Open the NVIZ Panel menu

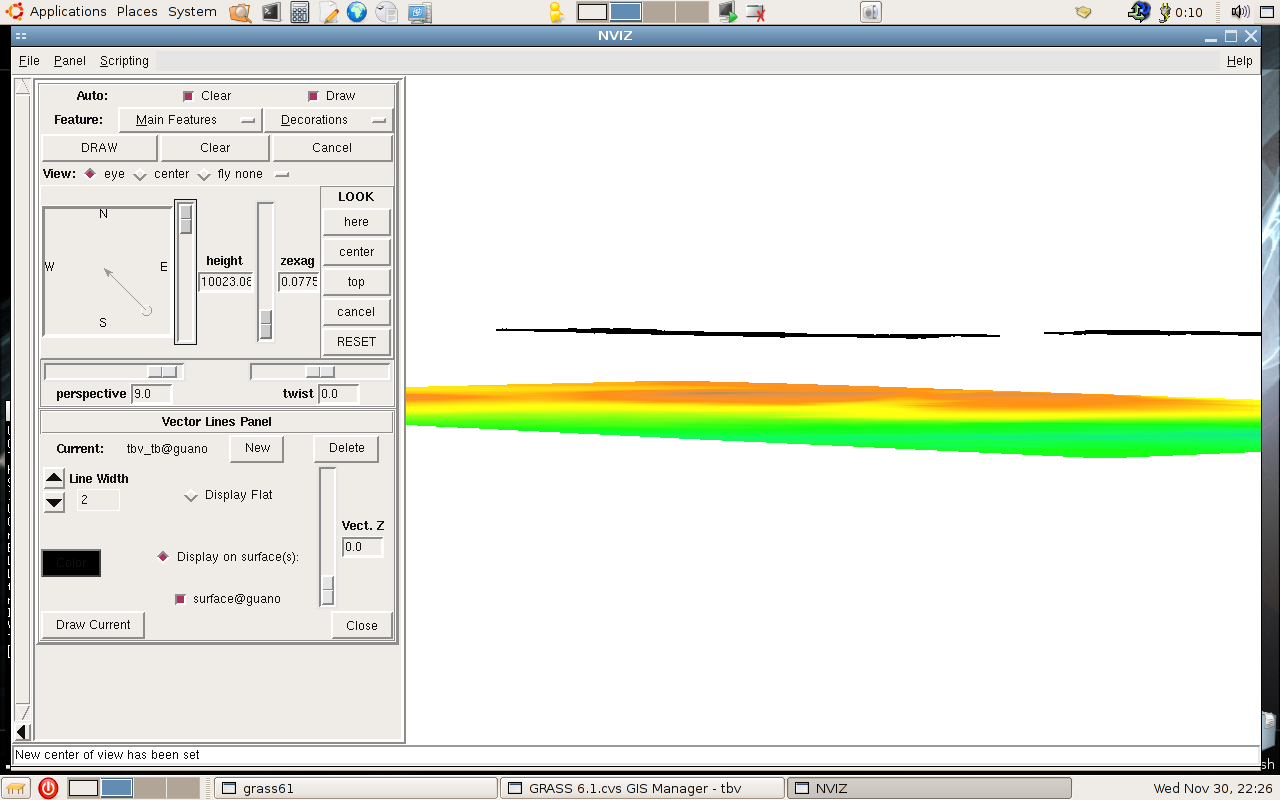click(70, 61)
